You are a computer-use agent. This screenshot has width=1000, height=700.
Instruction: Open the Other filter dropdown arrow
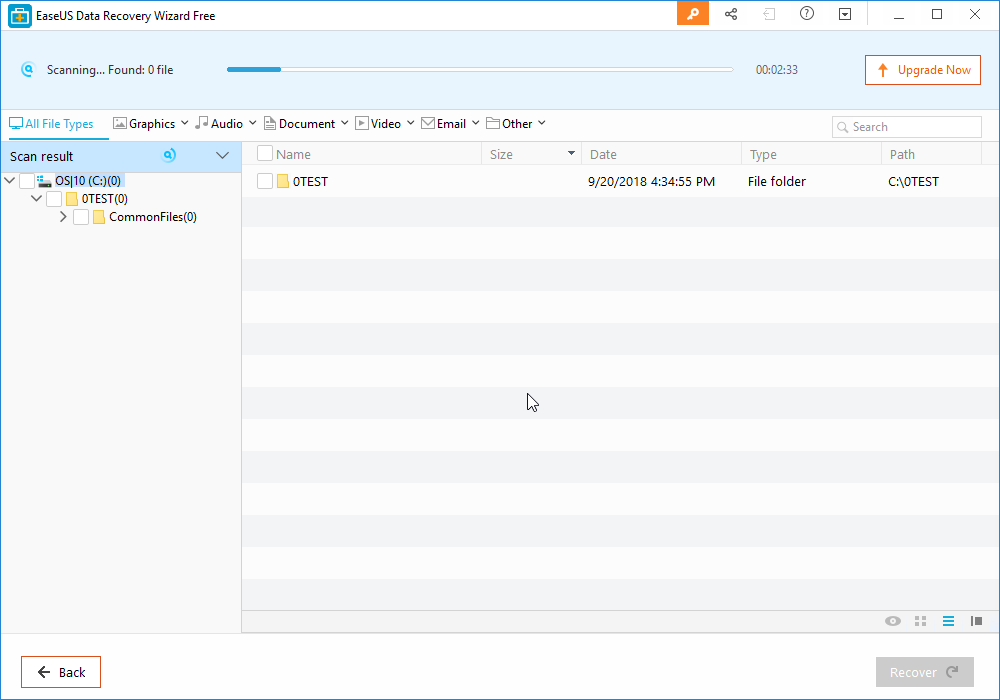pyautogui.click(x=541, y=123)
